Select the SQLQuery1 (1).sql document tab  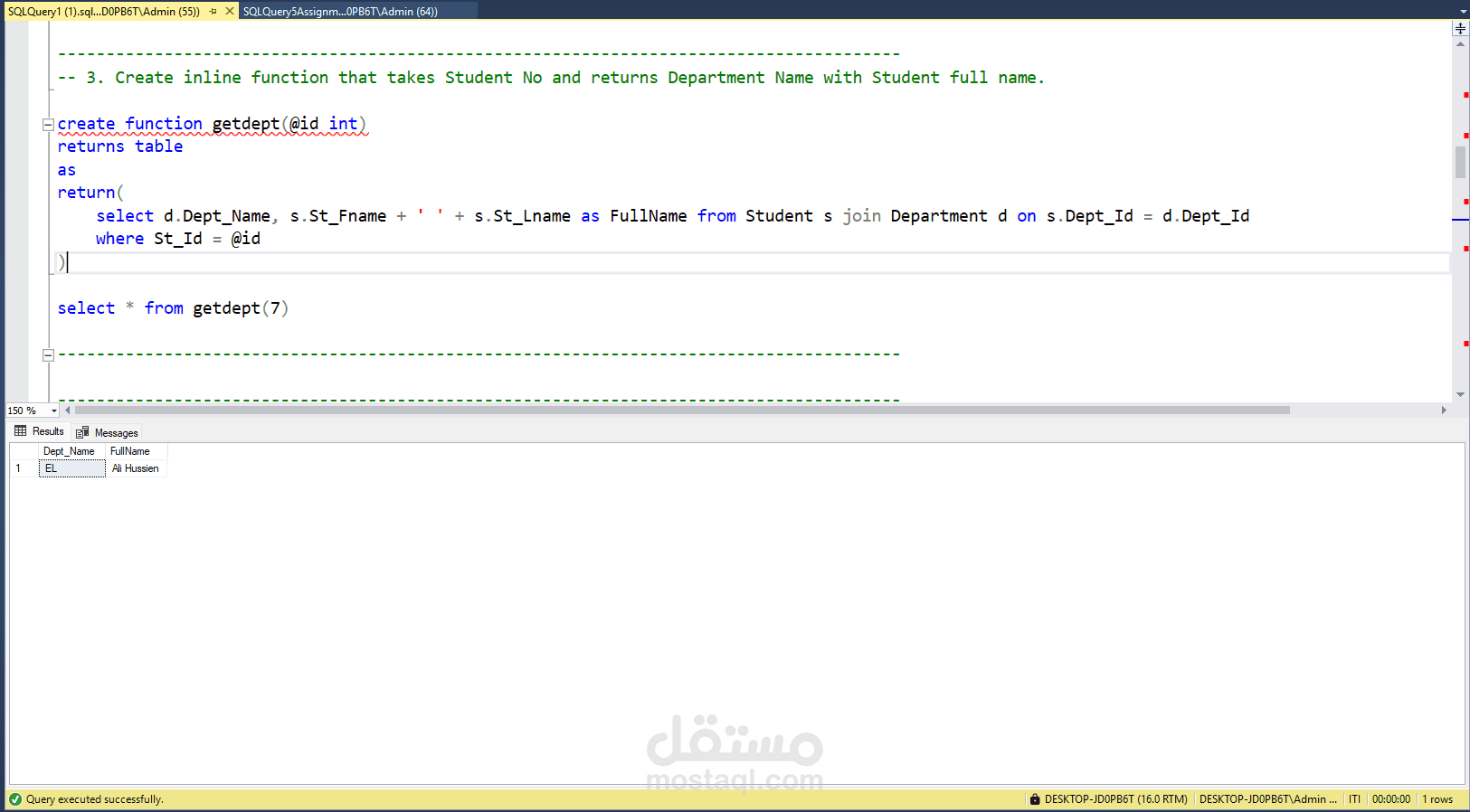click(x=104, y=12)
